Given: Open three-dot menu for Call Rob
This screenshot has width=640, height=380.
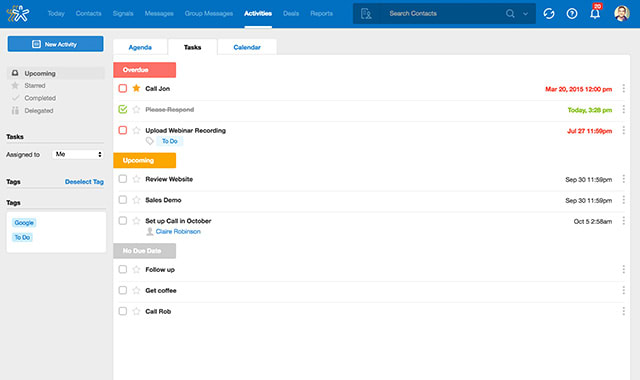Looking at the screenshot, I should click(623, 311).
